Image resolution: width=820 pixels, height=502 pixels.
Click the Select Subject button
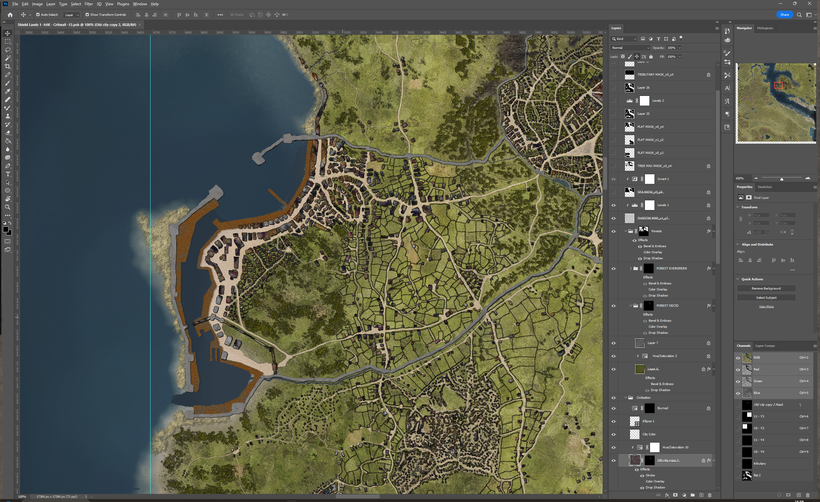click(x=766, y=298)
